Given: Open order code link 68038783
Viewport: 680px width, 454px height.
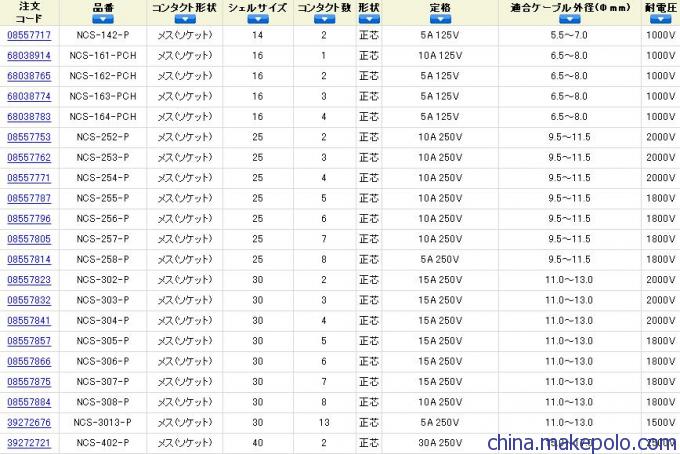Looking at the screenshot, I should pos(29,117).
